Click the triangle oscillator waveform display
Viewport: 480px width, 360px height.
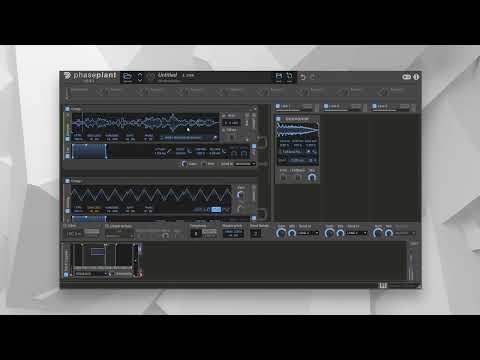pos(151,194)
